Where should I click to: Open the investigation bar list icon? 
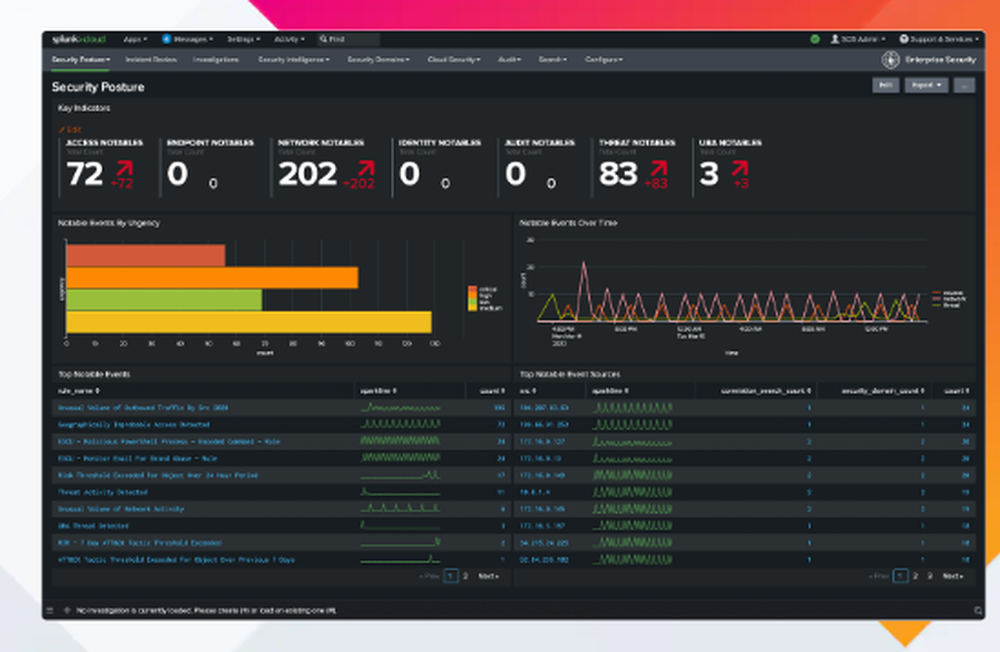pos(50,611)
